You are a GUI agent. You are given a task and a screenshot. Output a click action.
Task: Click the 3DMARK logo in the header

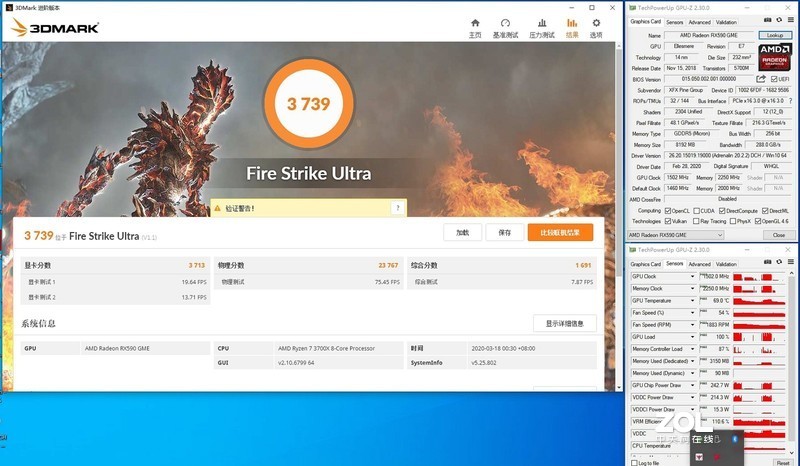(x=55, y=28)
